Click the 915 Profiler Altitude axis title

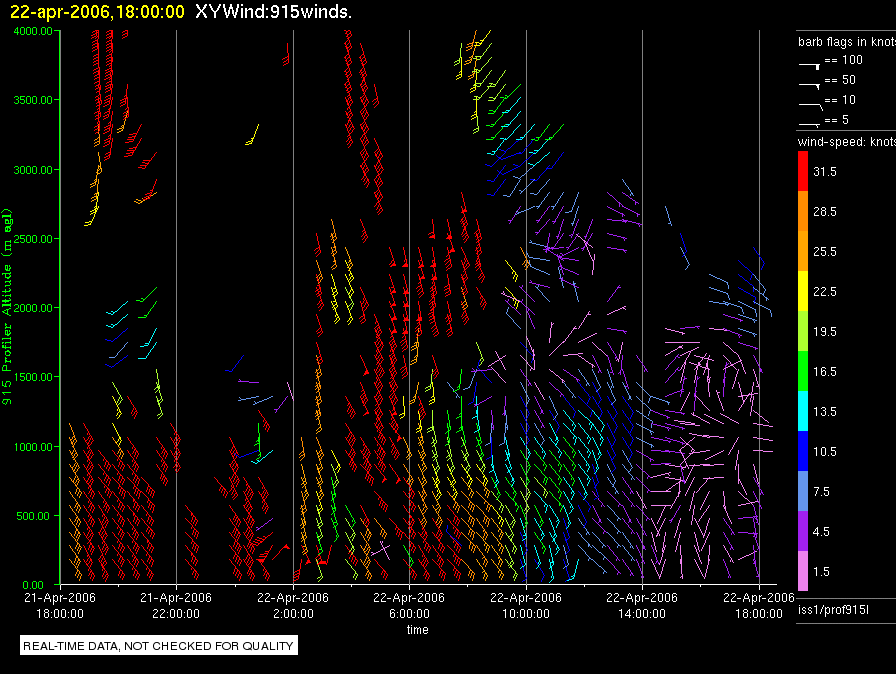(x=7, y=307)
